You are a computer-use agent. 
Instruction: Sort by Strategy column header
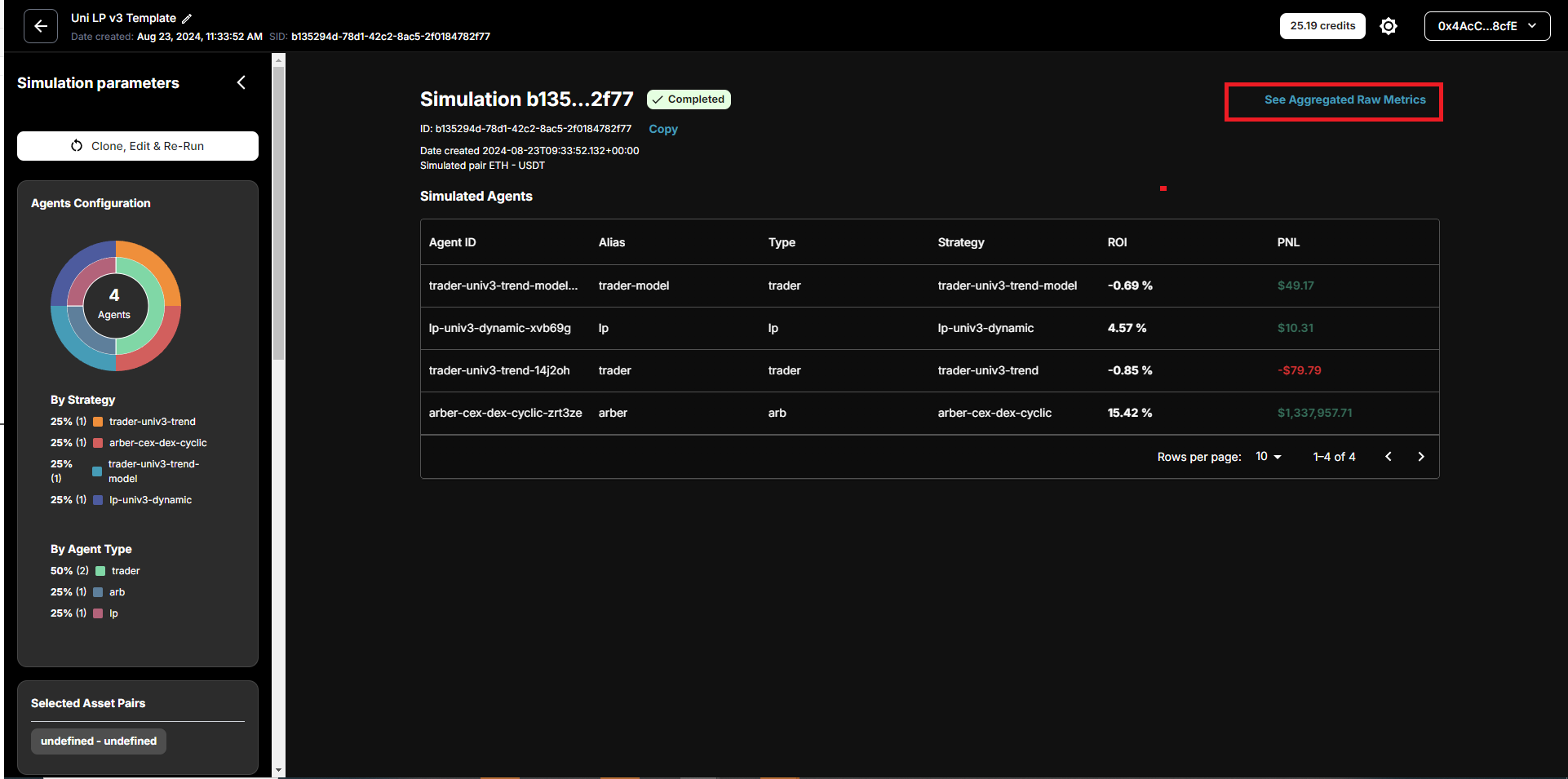click(x=961, y=242)
